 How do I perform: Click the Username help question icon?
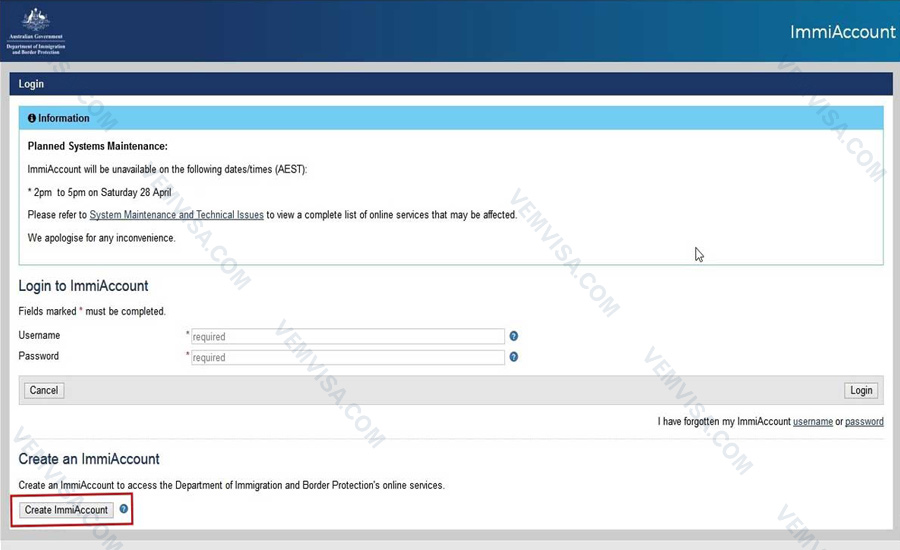click(514, 336)
